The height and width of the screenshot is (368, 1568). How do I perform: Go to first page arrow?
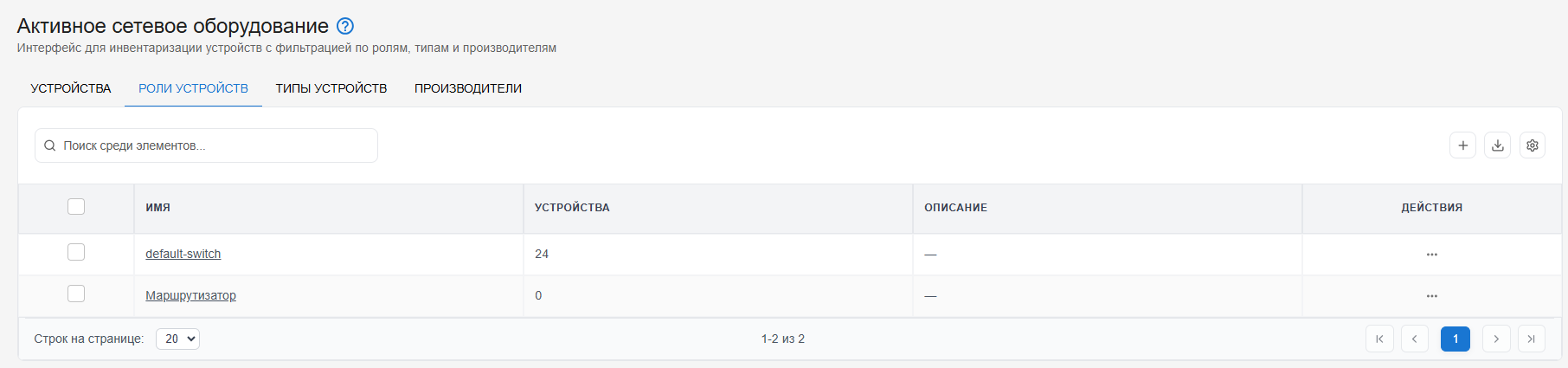(x=1379, y=339)
